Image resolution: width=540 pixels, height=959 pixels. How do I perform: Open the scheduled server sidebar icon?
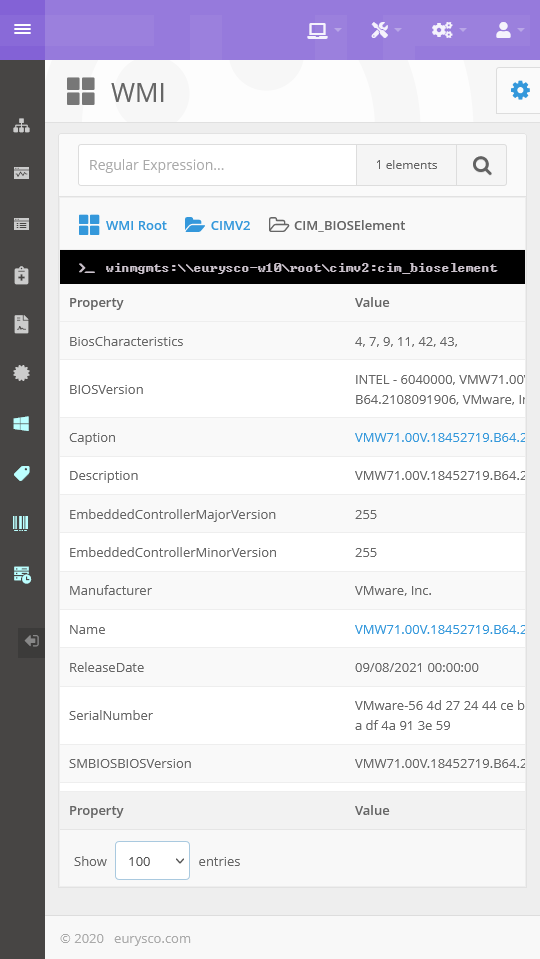[x=22, y=574]
